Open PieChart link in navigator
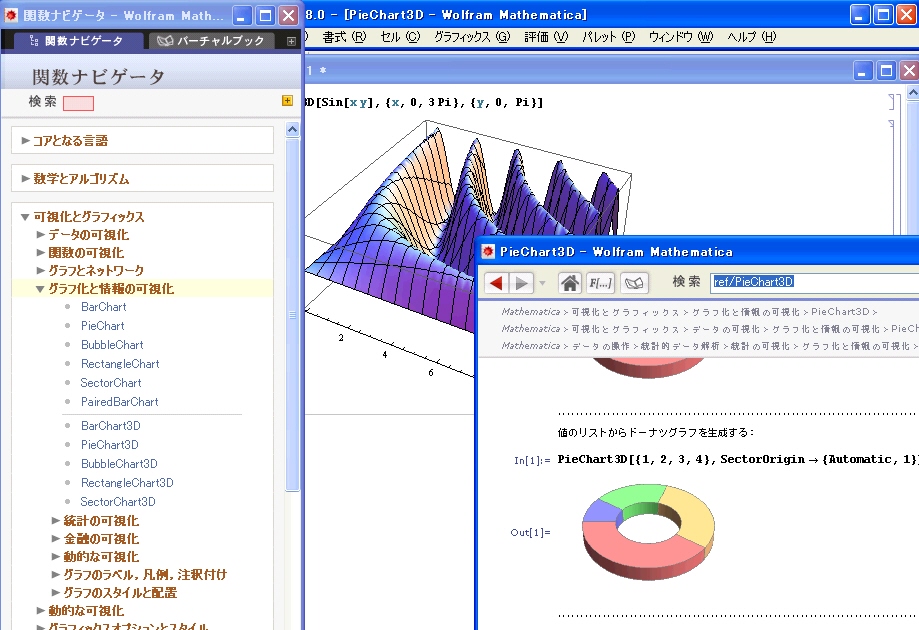Screen dimensions: 919x630 click(103, 326)
